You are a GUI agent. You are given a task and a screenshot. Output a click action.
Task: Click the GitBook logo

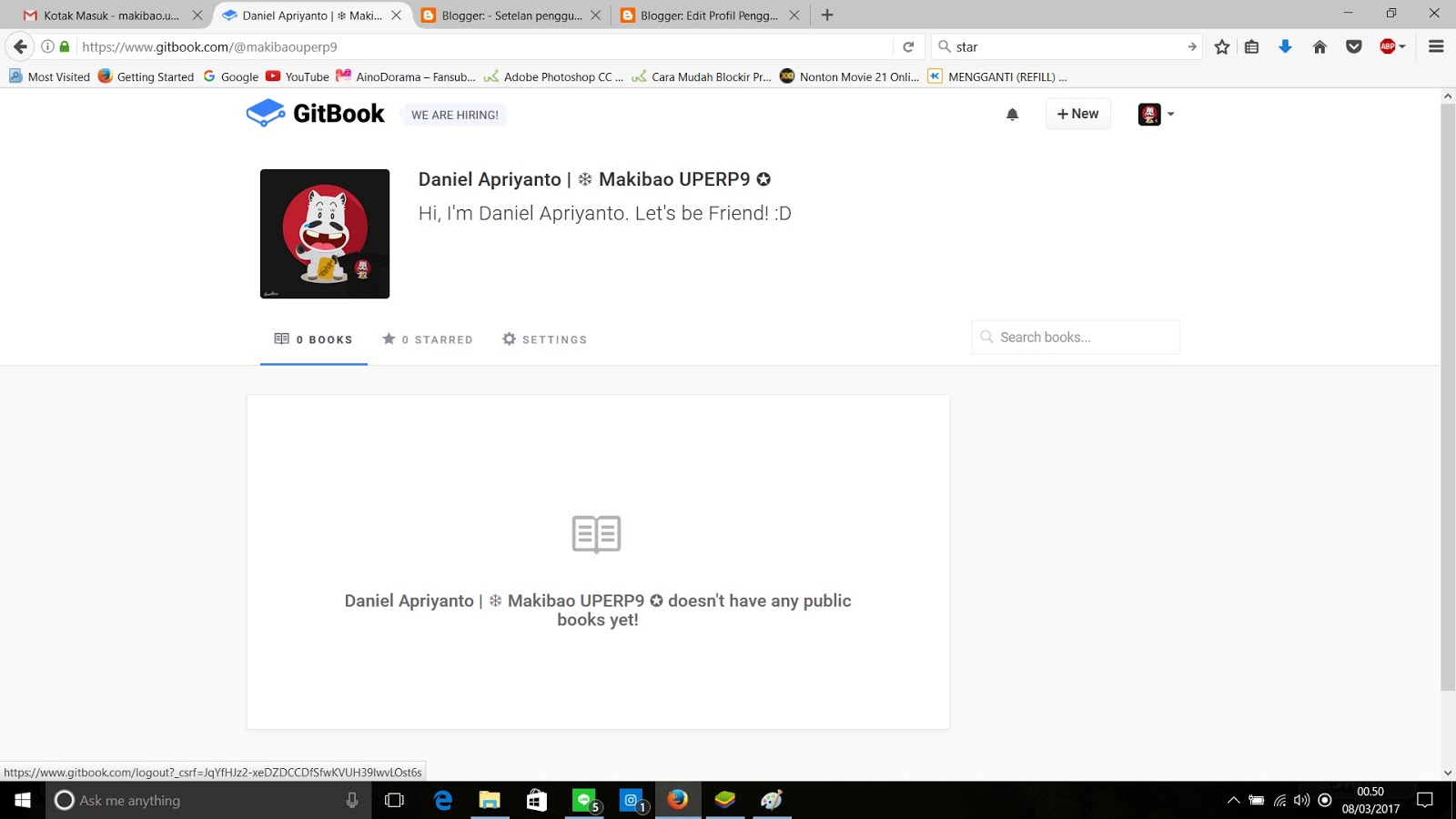tap(316, 114)
